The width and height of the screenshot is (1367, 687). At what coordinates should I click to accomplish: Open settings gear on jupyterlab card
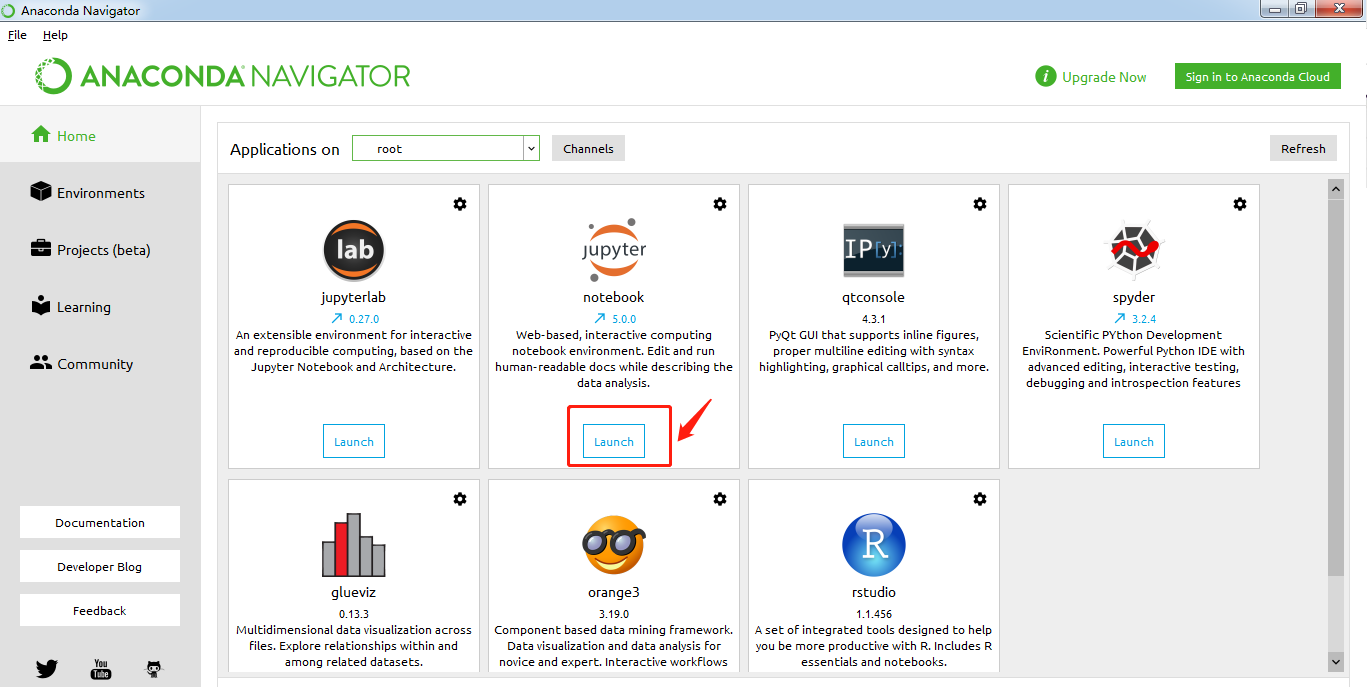coord(460,204)
